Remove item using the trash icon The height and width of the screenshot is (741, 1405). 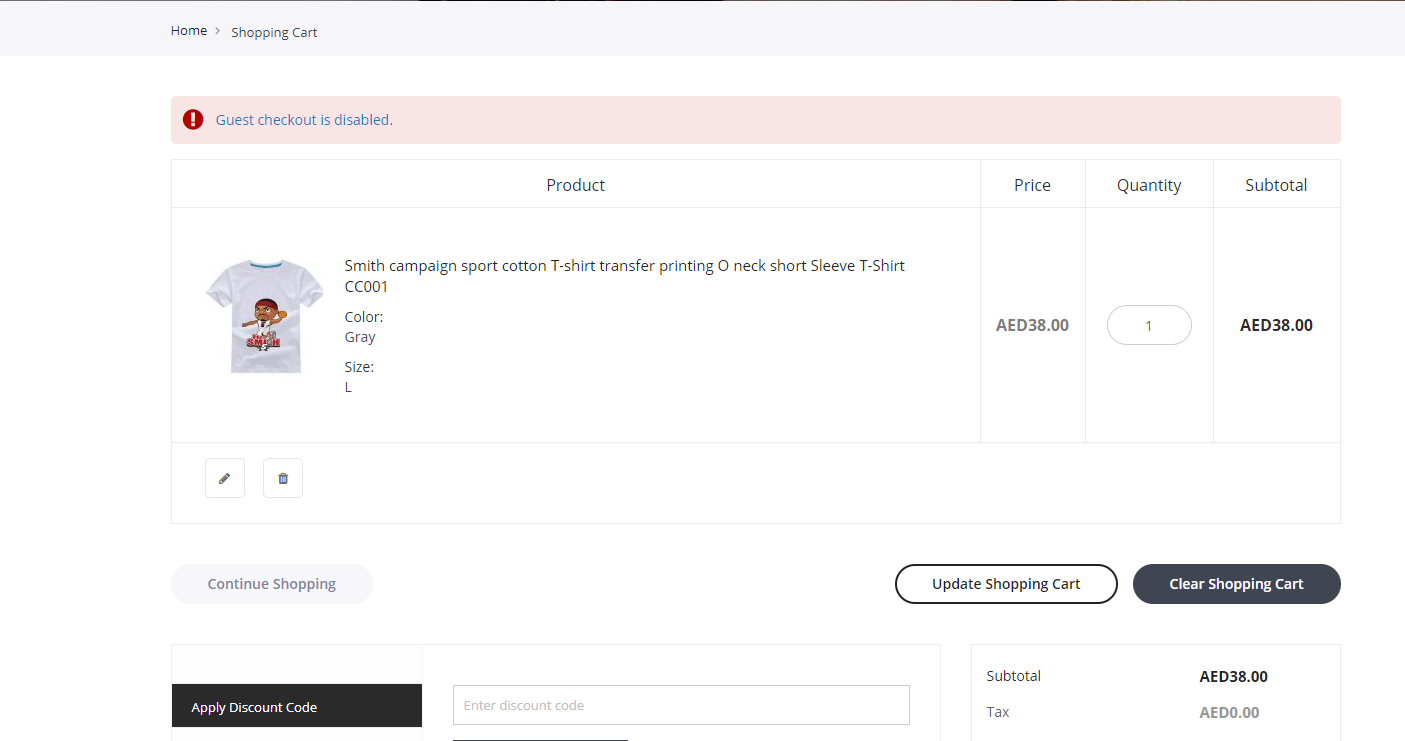(x=283, y=478)
